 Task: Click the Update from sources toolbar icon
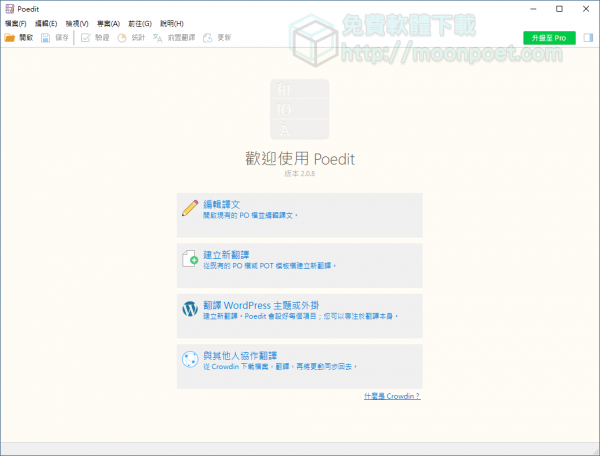(207, 37)
